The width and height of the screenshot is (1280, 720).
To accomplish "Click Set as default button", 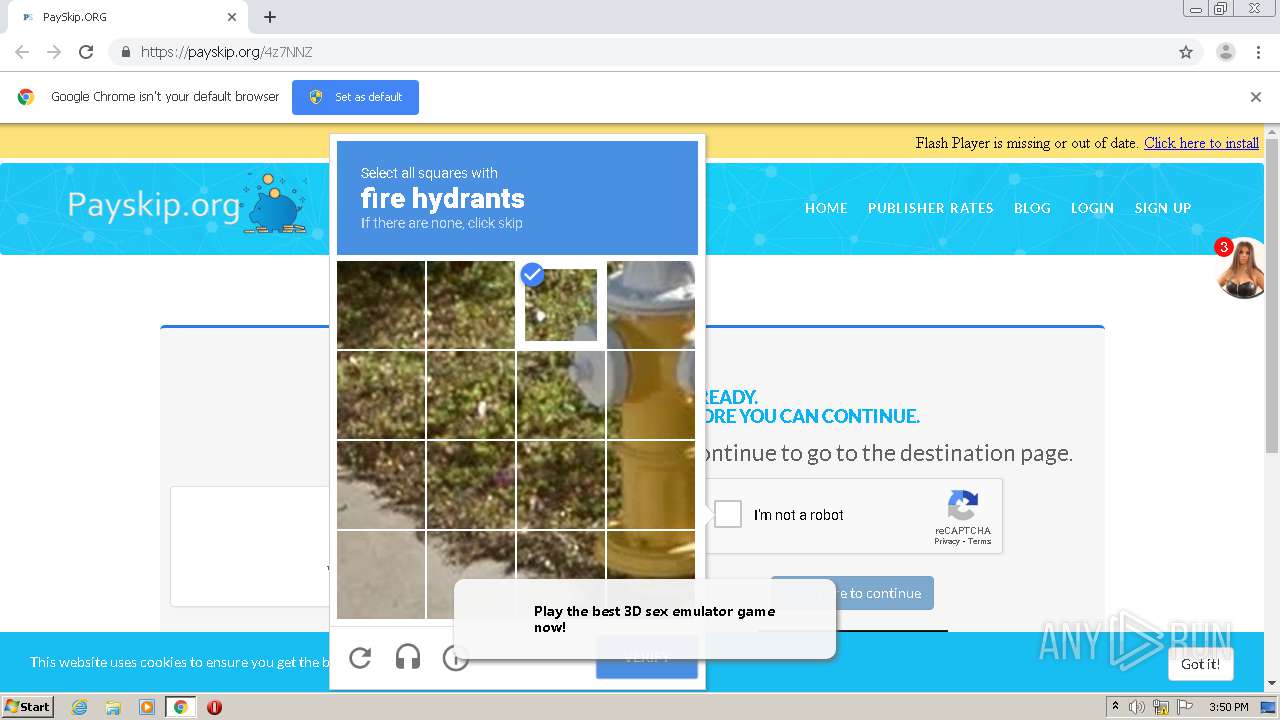I will (355, 97).
